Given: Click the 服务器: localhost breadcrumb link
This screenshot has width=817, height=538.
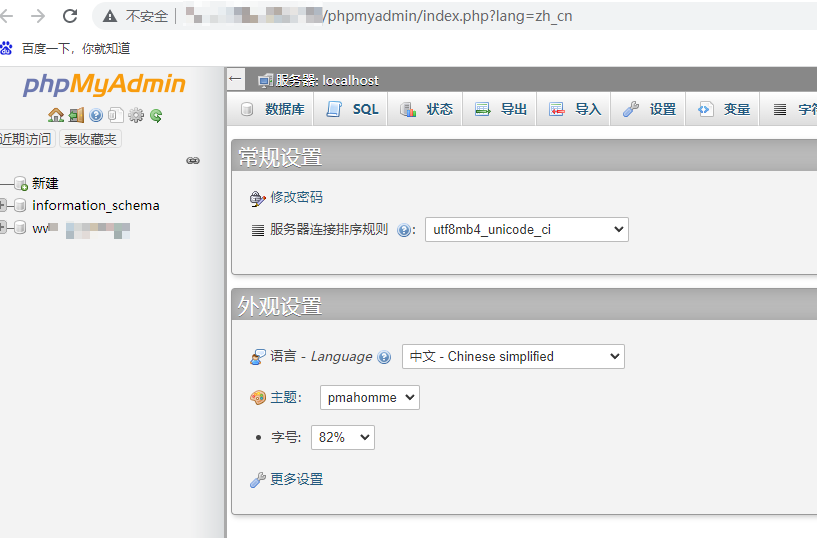Looking at the screenshot, I should tap(327, 81).
